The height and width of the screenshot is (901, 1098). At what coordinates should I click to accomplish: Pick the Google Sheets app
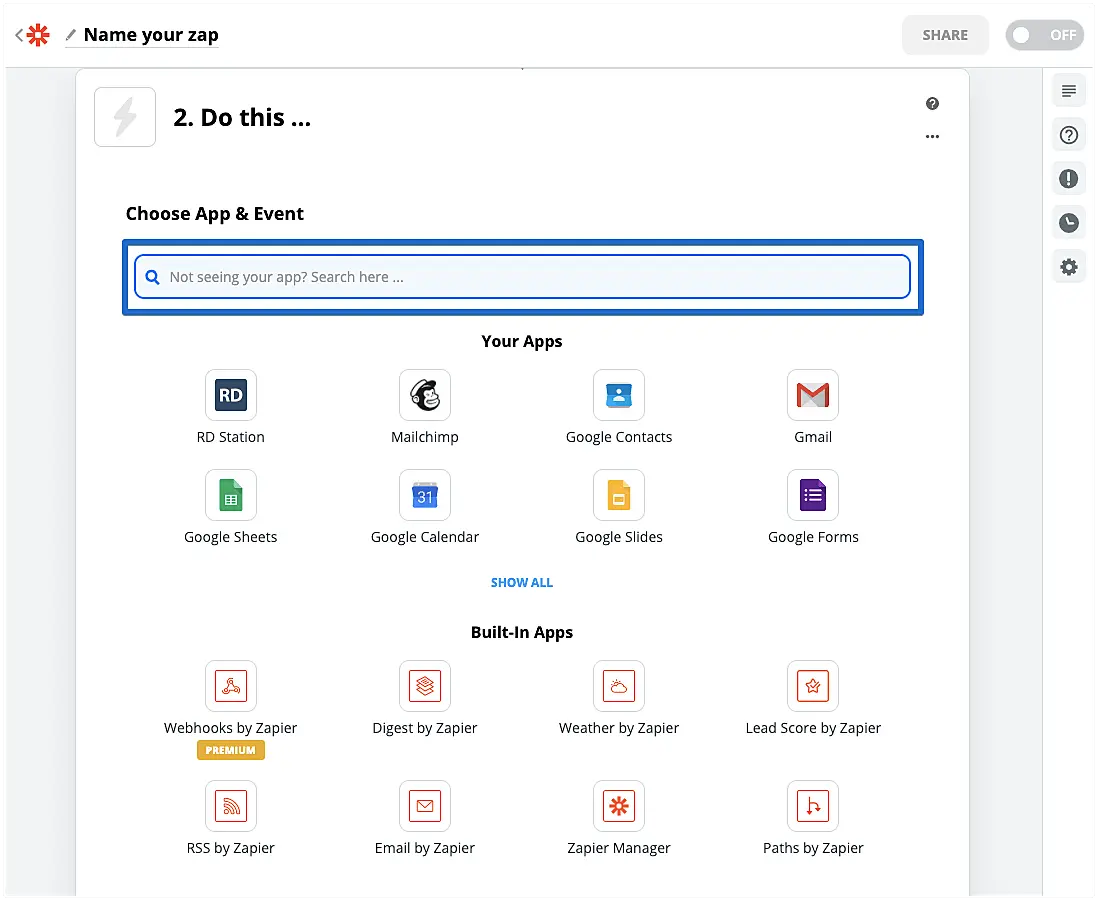(230, 495)
